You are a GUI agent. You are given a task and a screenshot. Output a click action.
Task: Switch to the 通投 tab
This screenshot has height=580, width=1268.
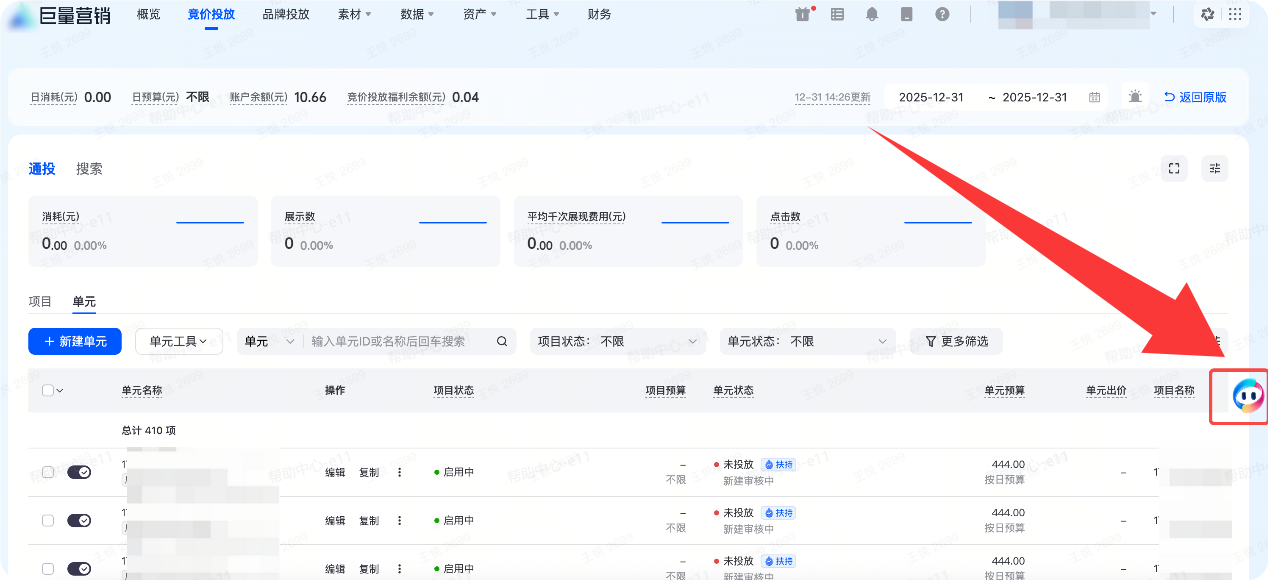click(x=42, y=169)
